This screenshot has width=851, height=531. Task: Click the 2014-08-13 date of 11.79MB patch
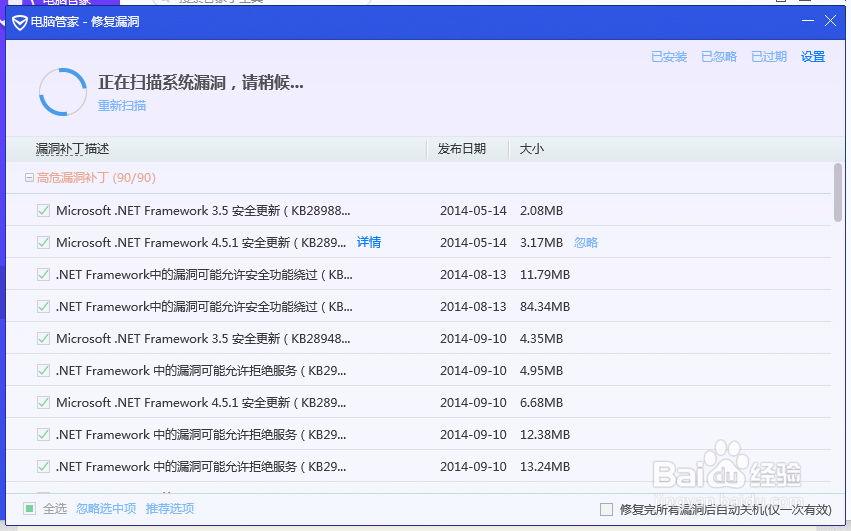click(473, 275)
